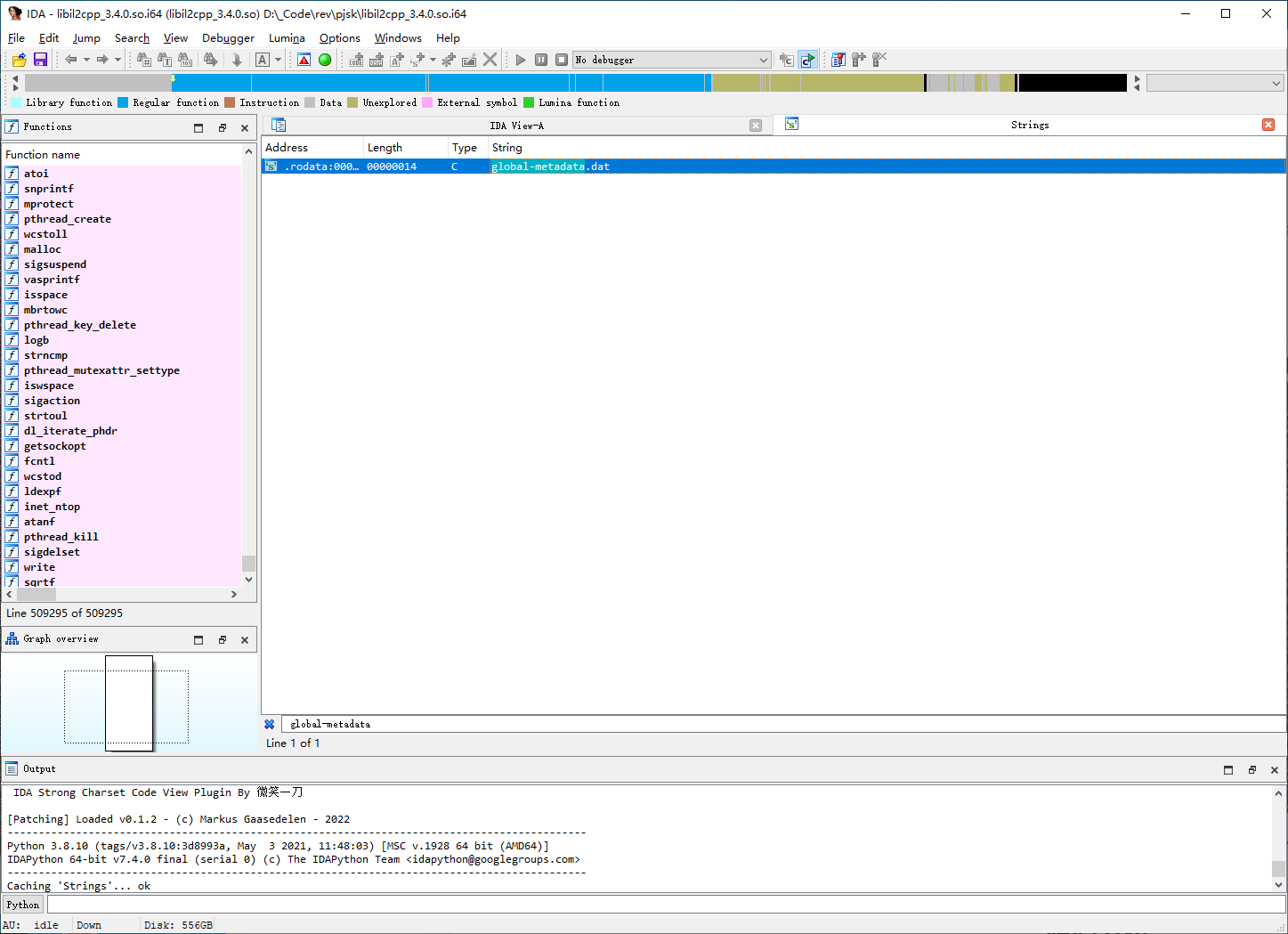Viewport: 1288px width, 934px height.
Task: Pause the process via the toolbar
Action: [x=540, y=60]
